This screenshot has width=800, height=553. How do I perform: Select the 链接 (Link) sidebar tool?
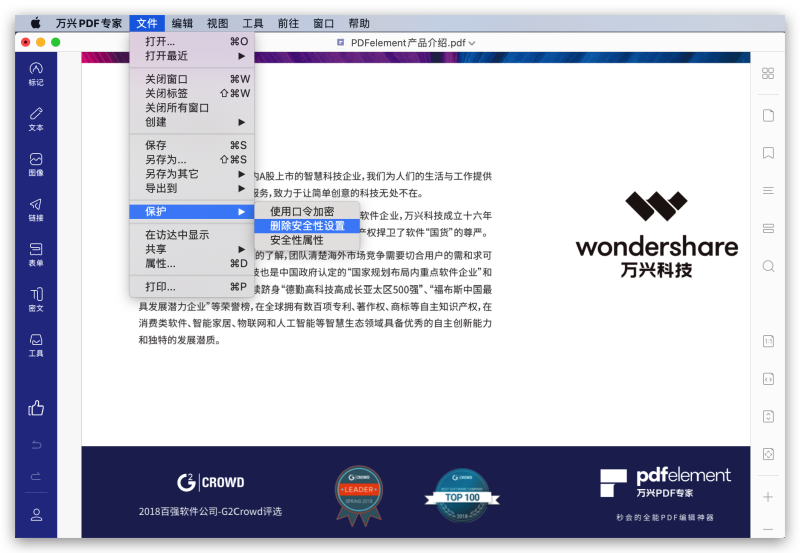click(x=36, y=210)
